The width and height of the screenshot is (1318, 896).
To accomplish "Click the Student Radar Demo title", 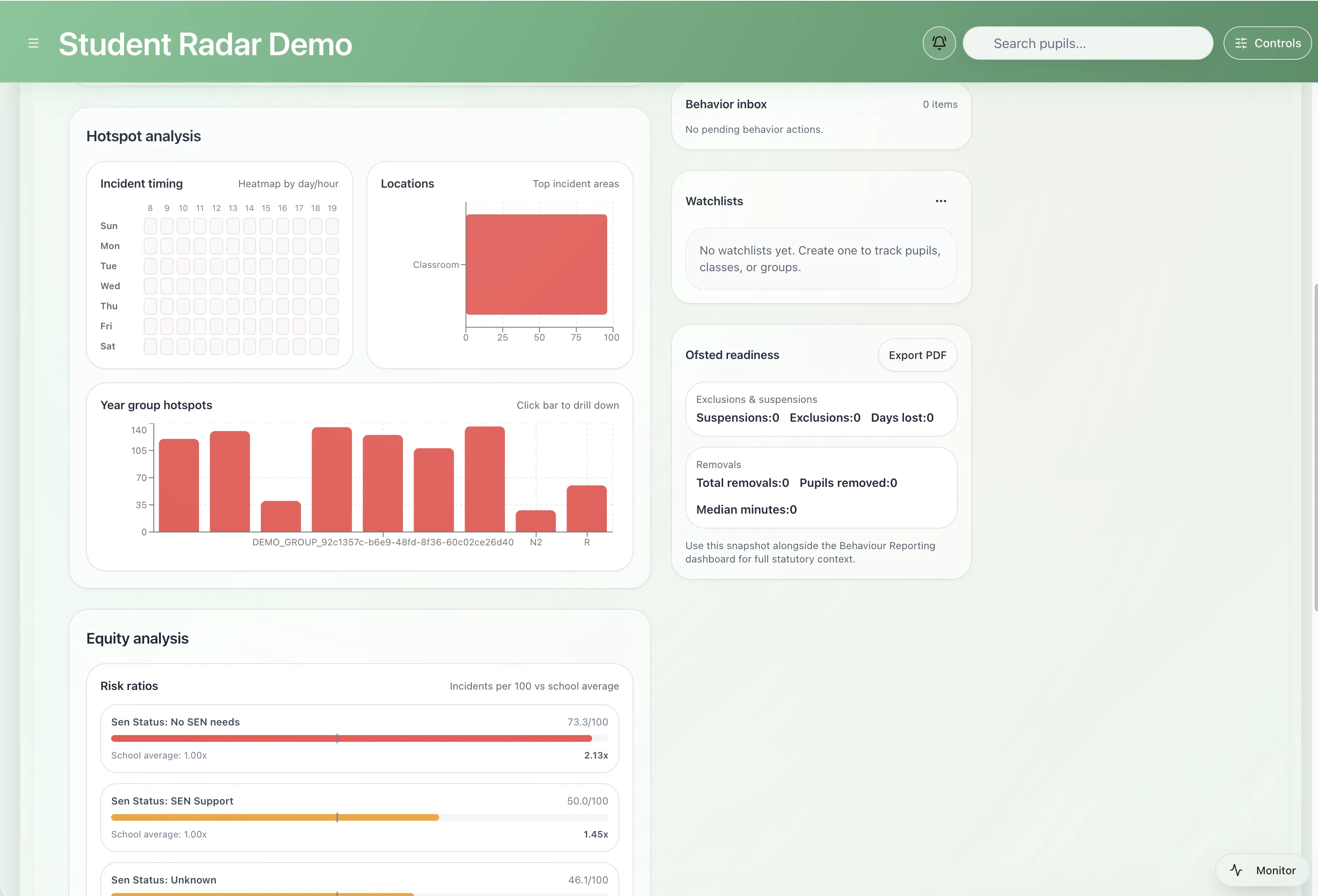I will tap(205, 44).
